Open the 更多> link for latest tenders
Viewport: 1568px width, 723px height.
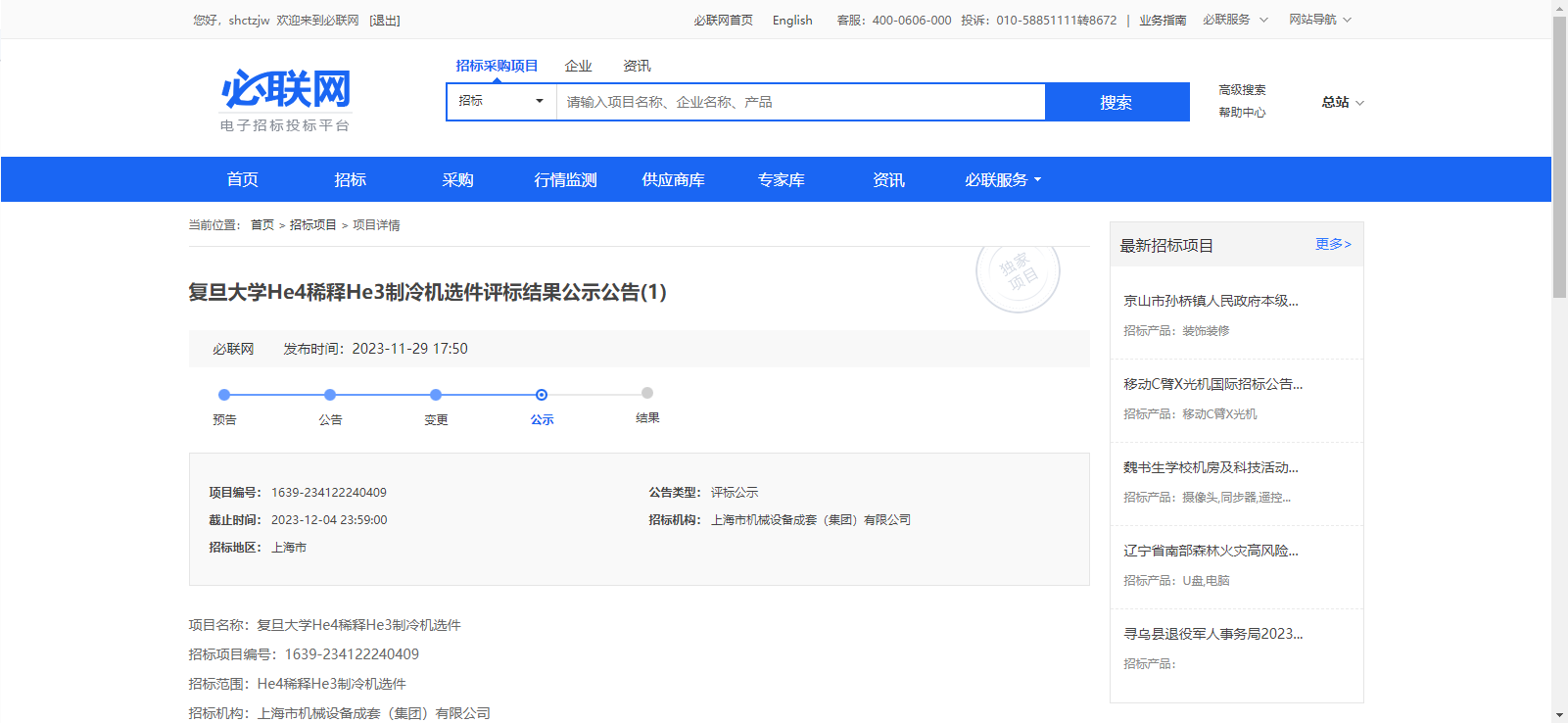coord(1332,244)
